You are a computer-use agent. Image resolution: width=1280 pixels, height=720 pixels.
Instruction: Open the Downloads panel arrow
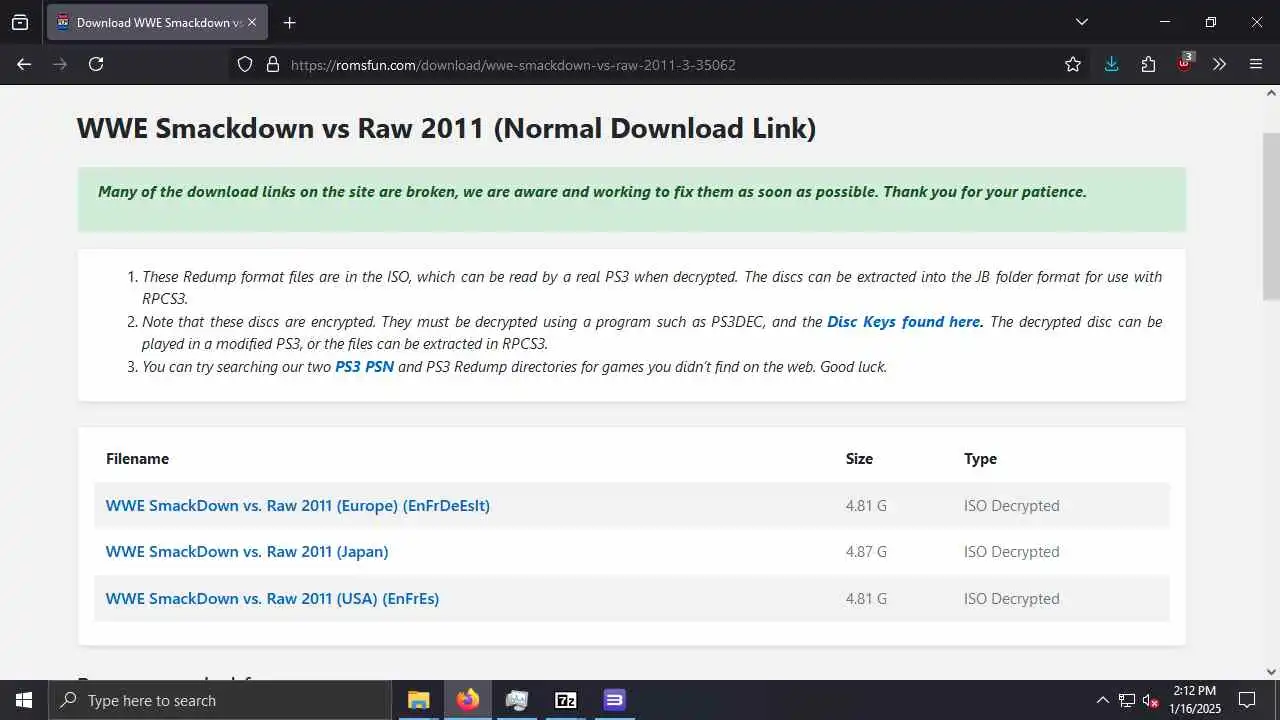[1111, 64]
